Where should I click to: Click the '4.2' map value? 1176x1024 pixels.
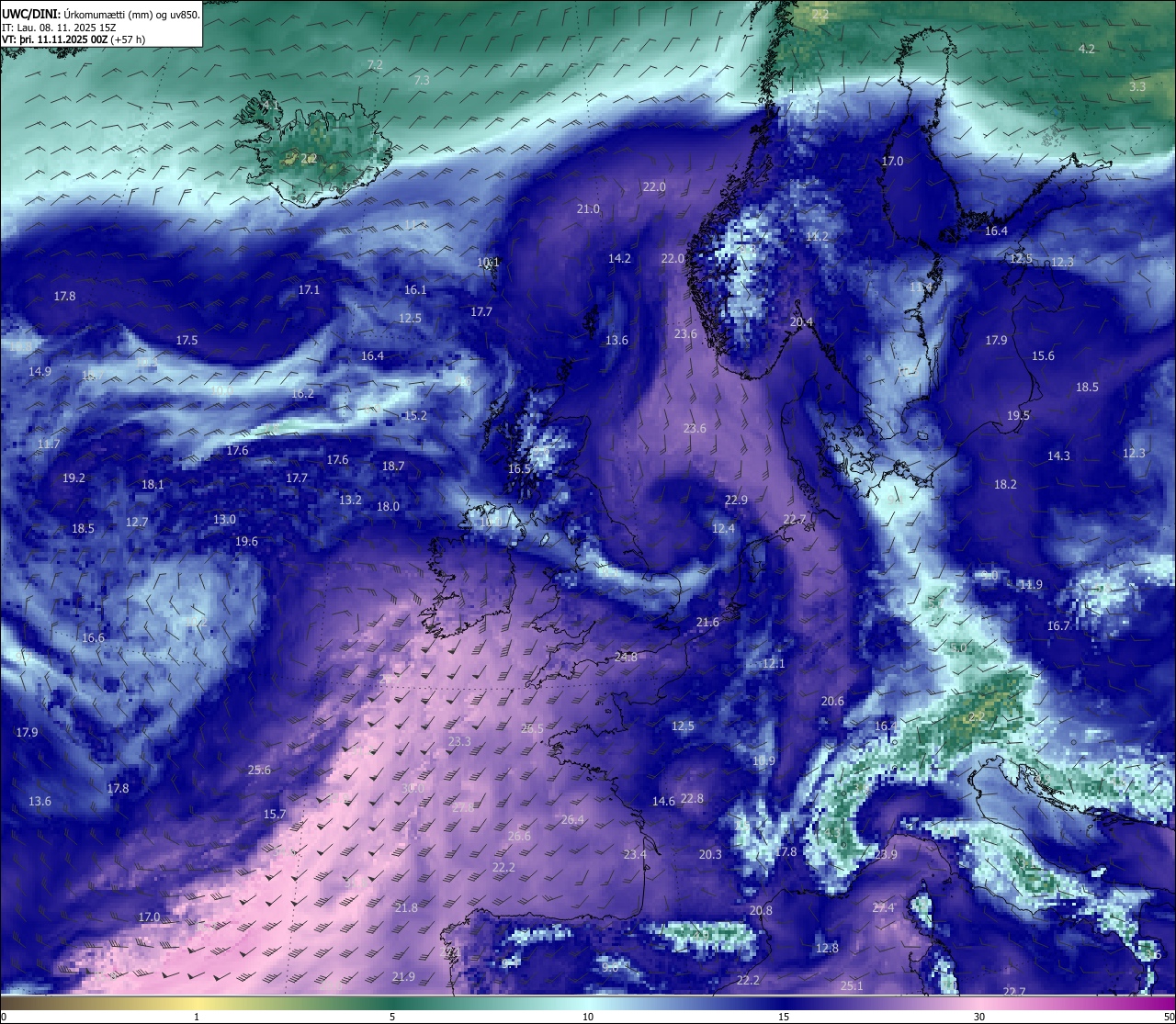[1087, 49]
